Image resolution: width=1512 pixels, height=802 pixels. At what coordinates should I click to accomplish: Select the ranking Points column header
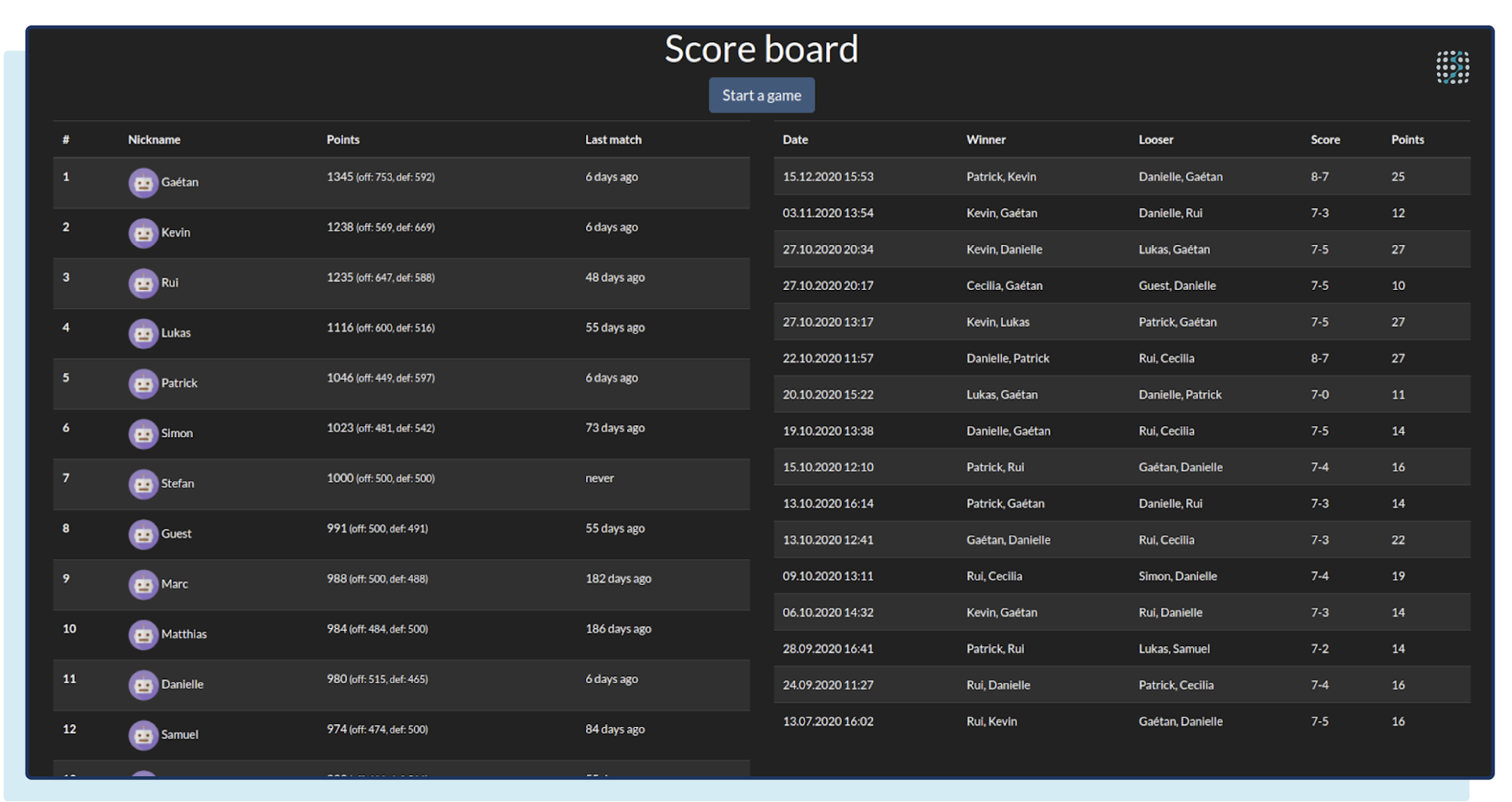tap(343, 139)
